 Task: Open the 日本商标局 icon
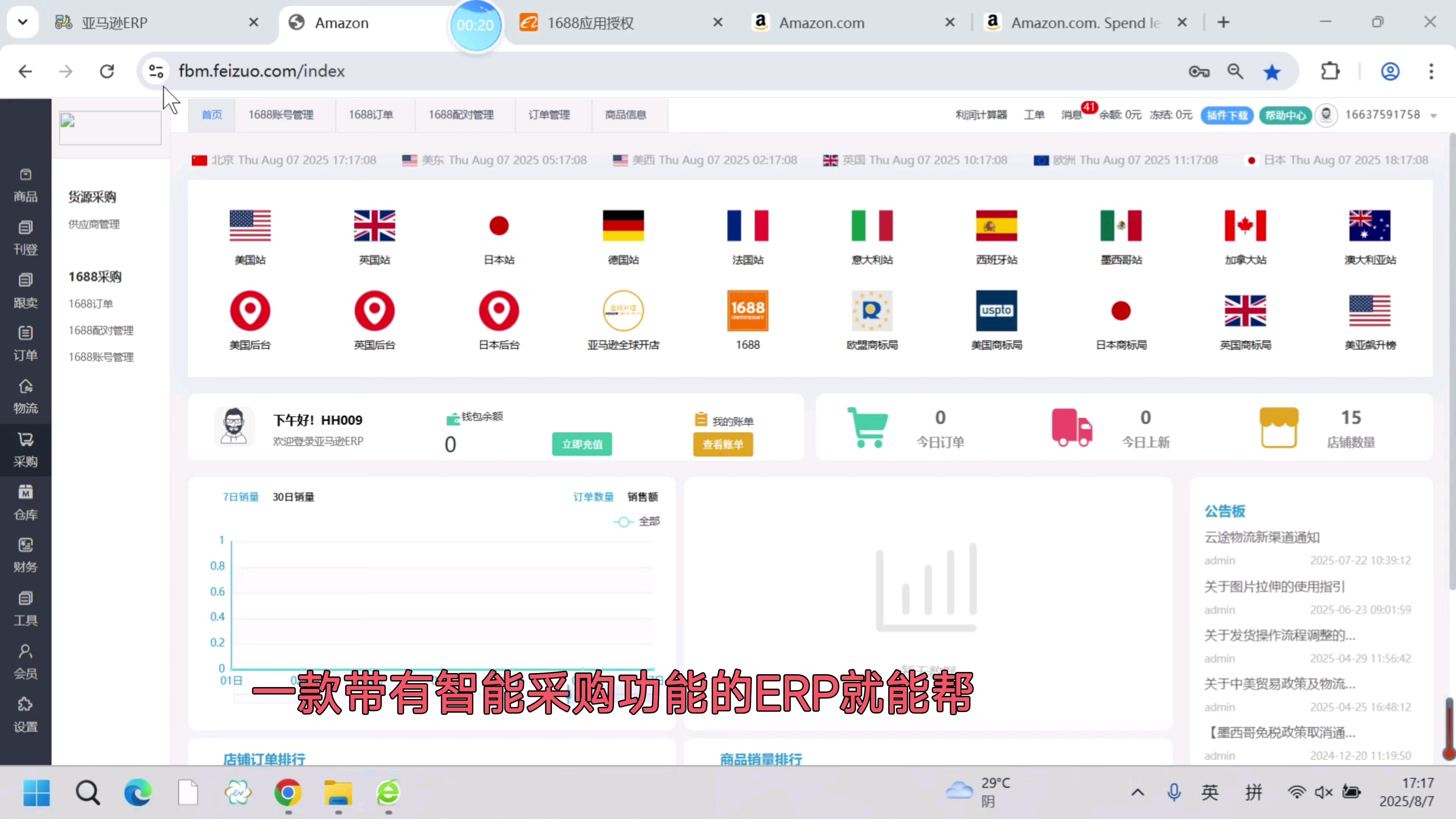pyautogui.click(x=1121, y=311)
